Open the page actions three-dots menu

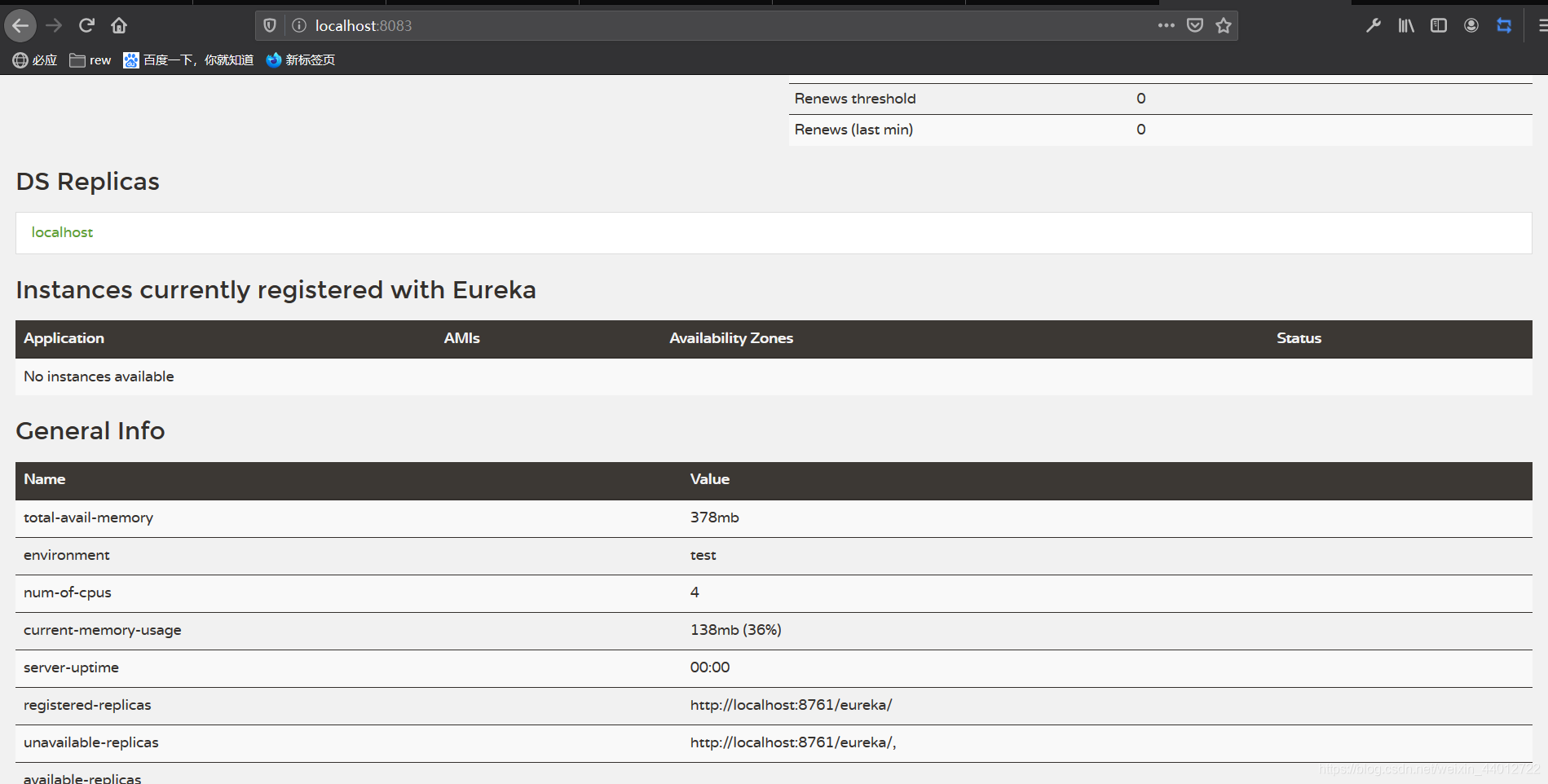pyautogui.click(x=1167, y=25)
